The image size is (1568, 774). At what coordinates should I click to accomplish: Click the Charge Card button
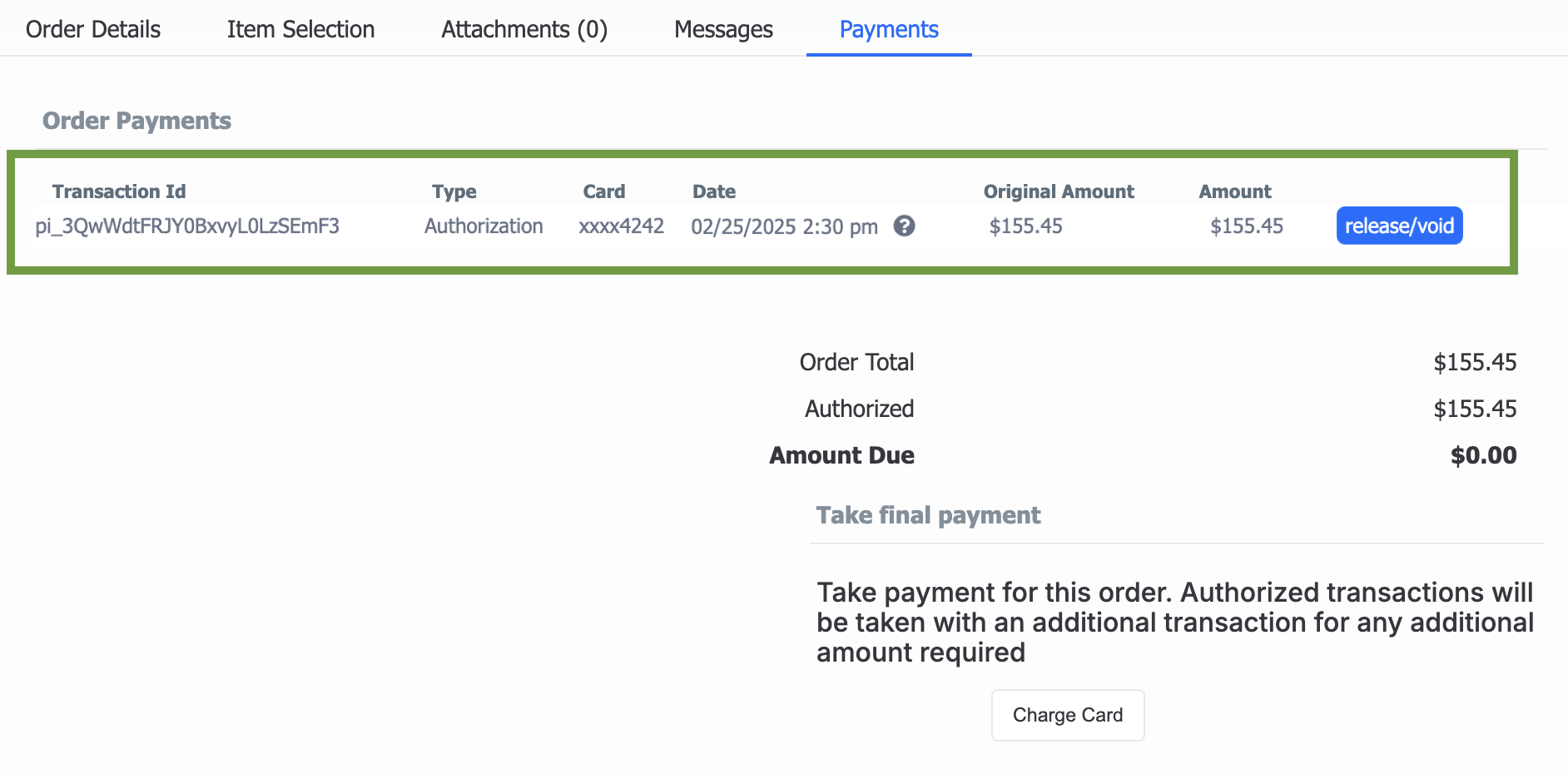click(1068, 715)
